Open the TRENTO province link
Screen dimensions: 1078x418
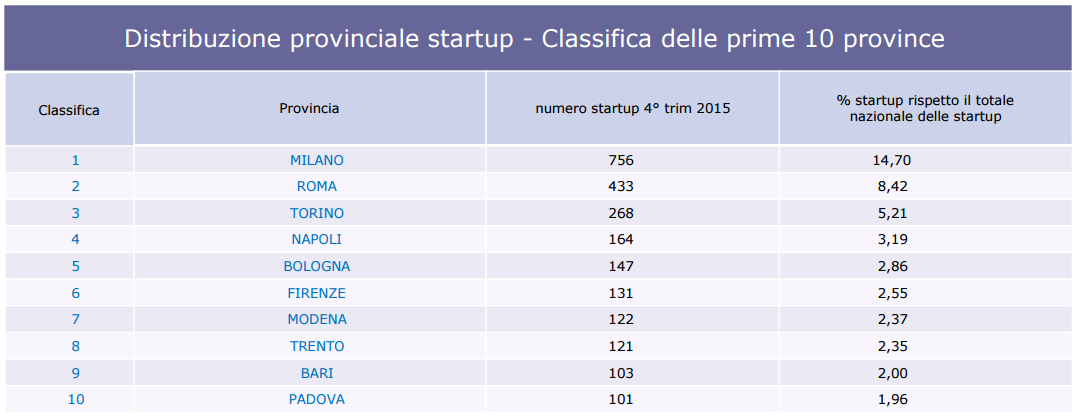pos(316,346)
